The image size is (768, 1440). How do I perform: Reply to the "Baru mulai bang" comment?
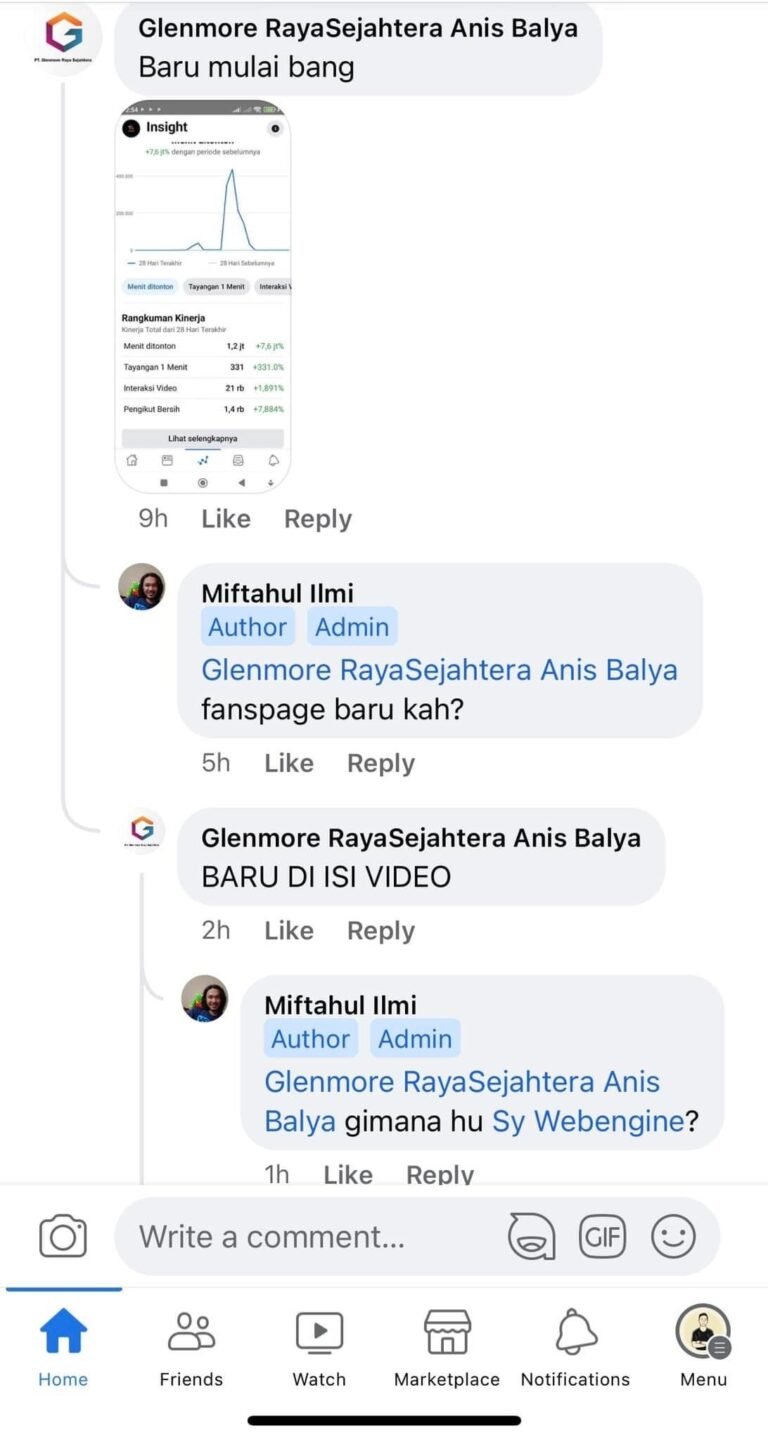[318, 519]
